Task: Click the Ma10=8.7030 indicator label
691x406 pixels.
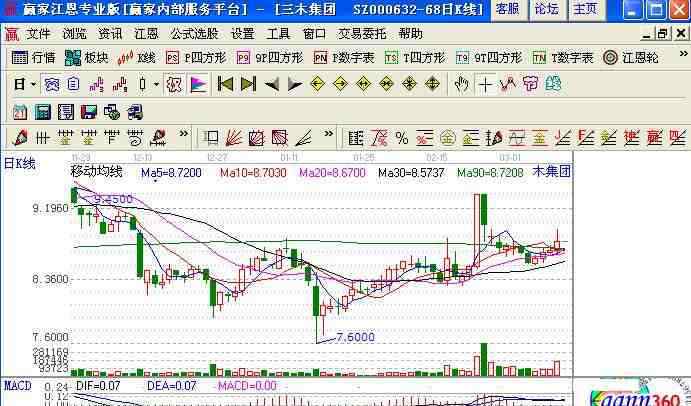Action: pos(253,173)
